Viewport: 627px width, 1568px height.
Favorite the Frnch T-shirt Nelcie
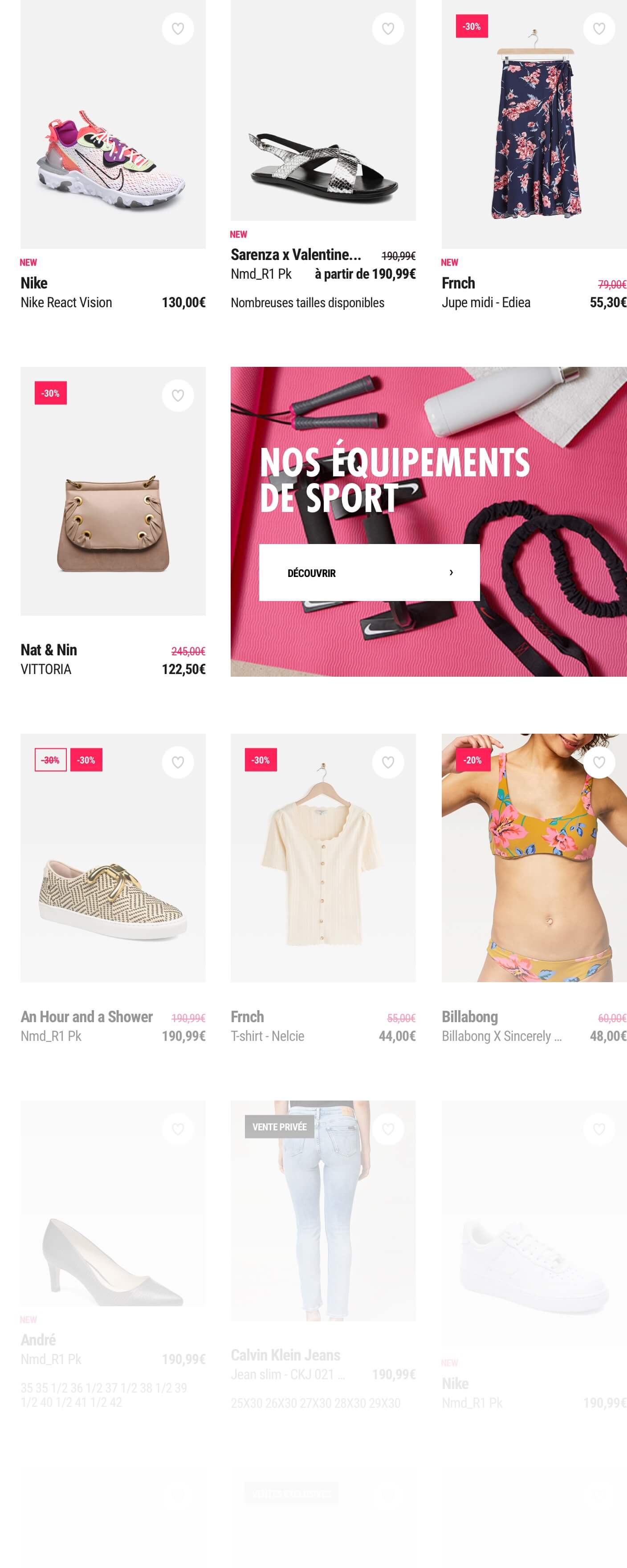pyautogui.click(x=388, y=762)
